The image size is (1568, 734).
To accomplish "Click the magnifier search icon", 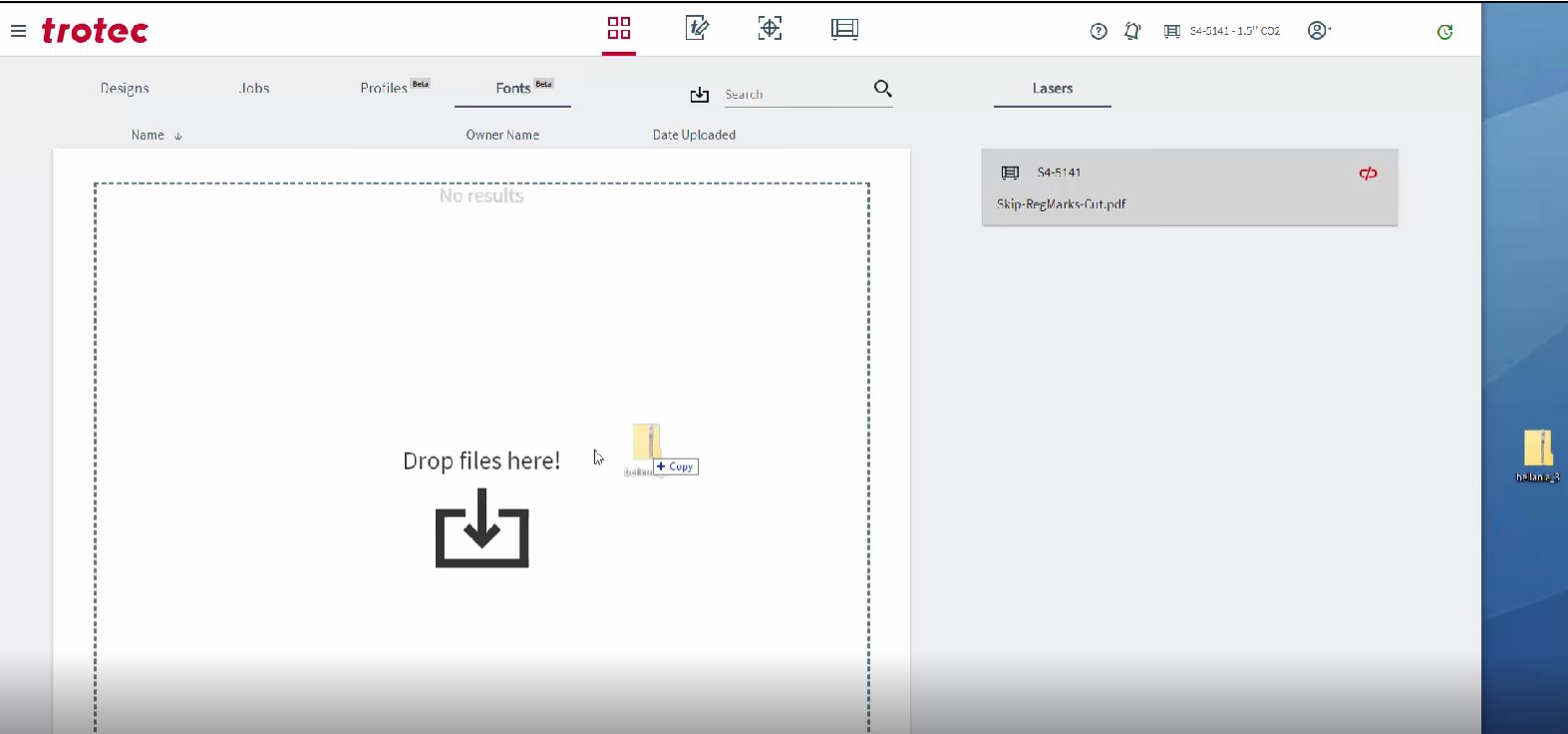I will pyautogui.click(x=882, y=89).
